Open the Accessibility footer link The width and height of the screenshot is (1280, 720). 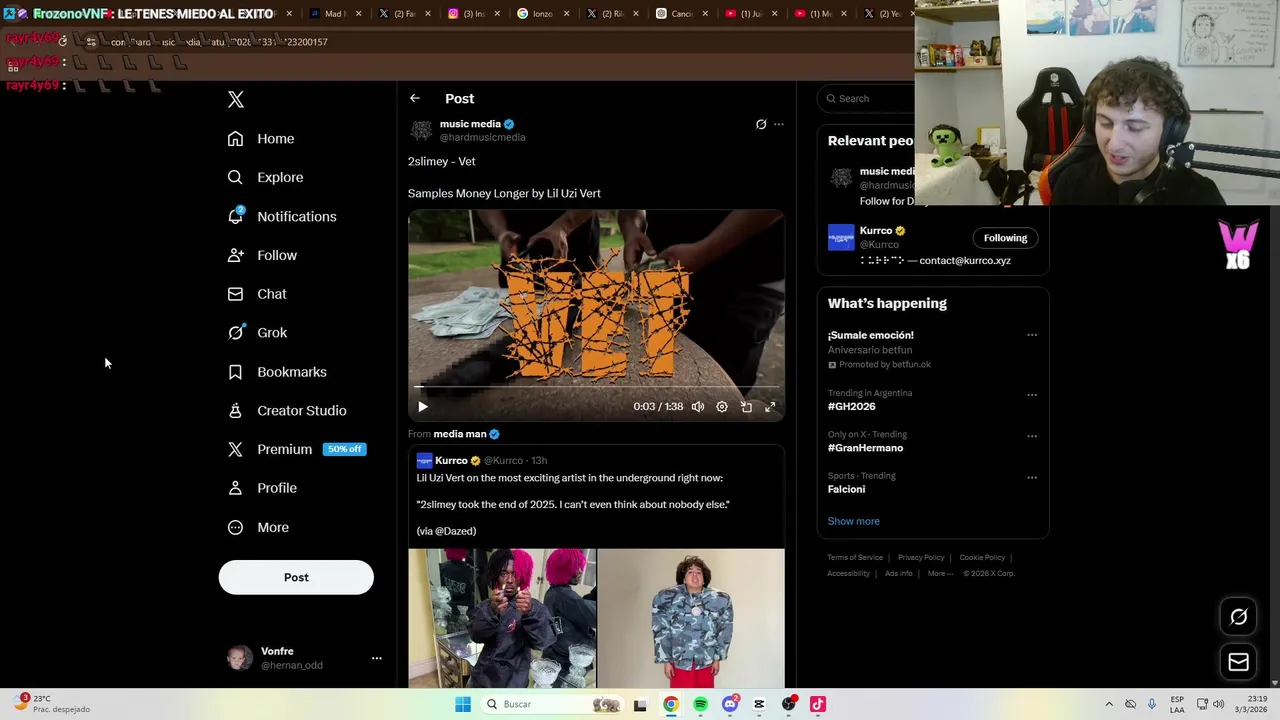848,574
